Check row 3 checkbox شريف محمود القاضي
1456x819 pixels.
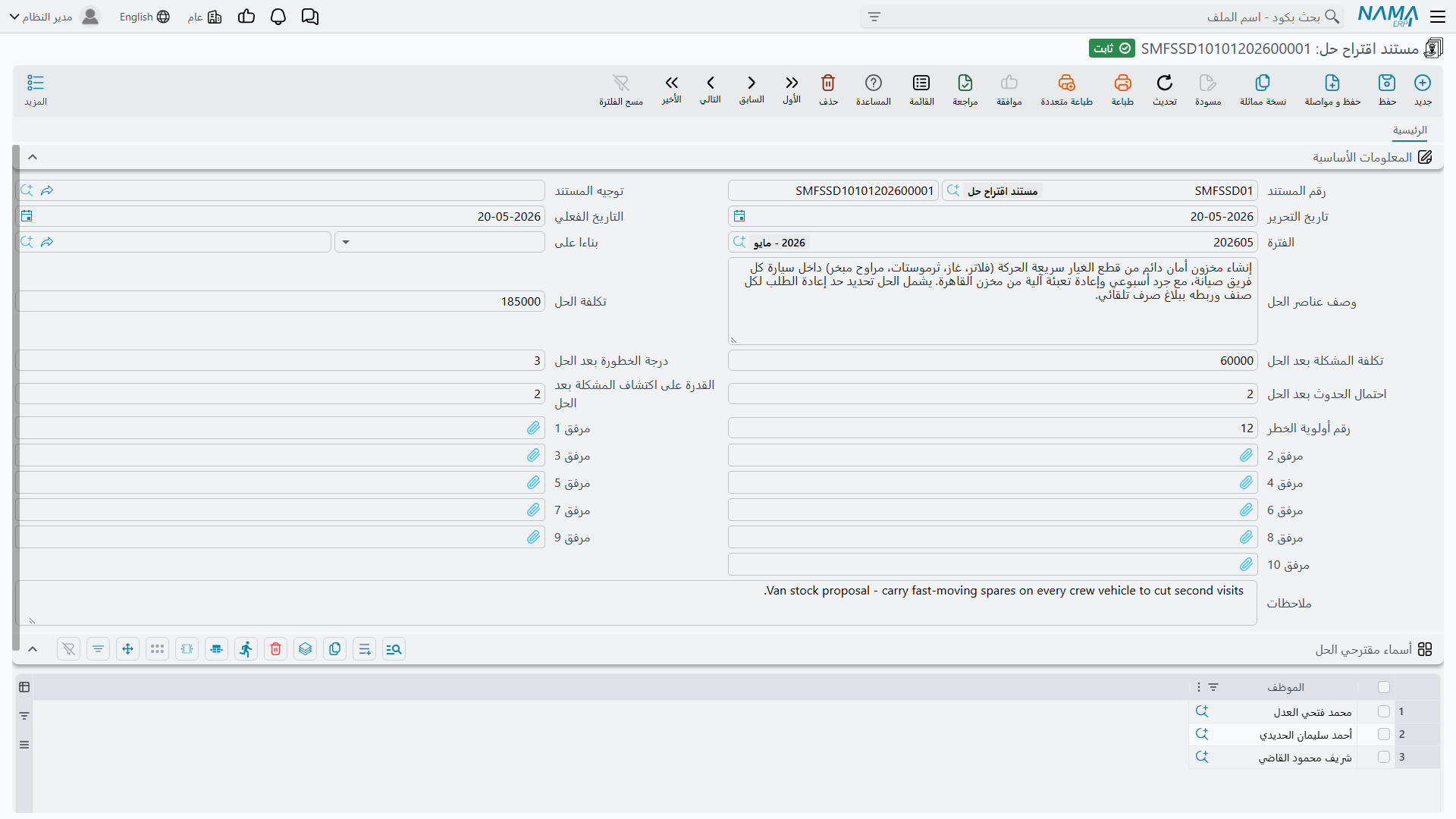click(x=1384, y=757)
